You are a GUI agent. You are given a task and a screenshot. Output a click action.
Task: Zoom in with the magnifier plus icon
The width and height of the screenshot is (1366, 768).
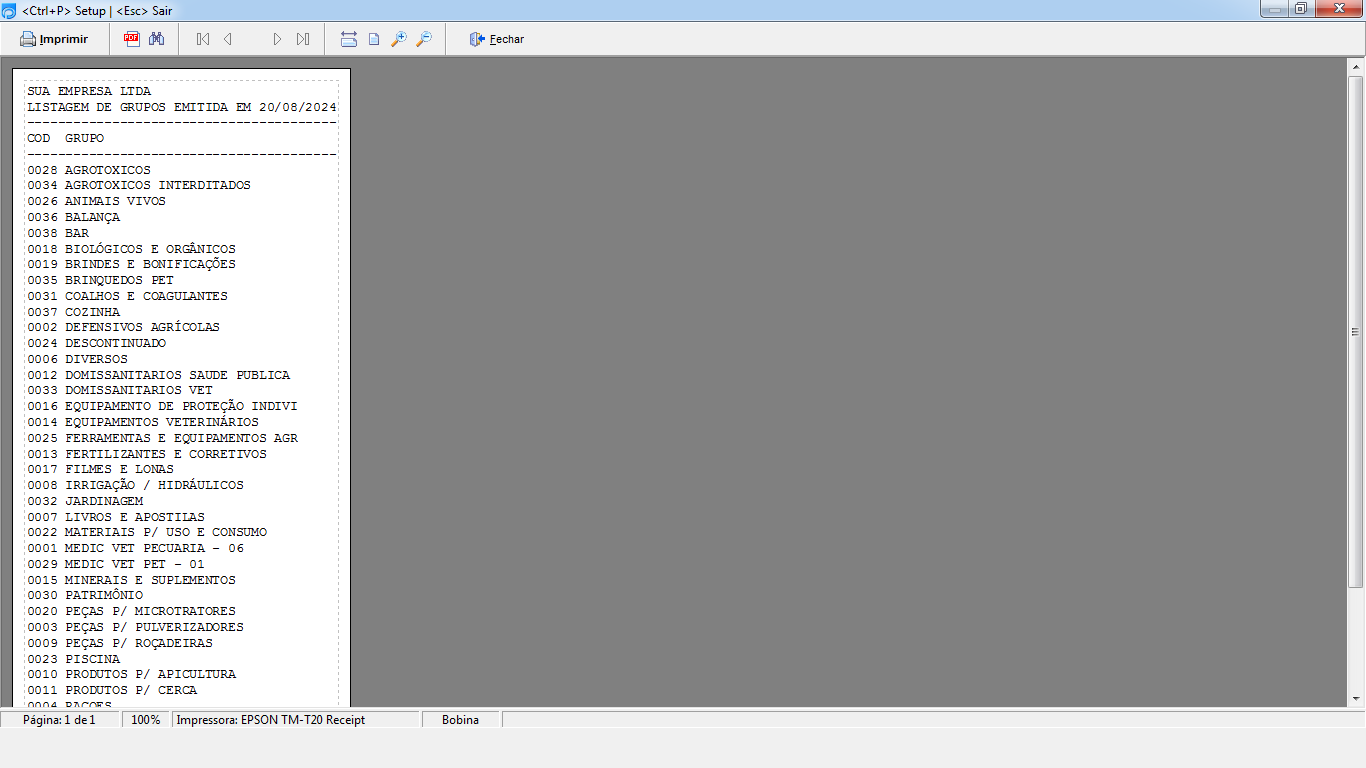click(x=399, y=39)
